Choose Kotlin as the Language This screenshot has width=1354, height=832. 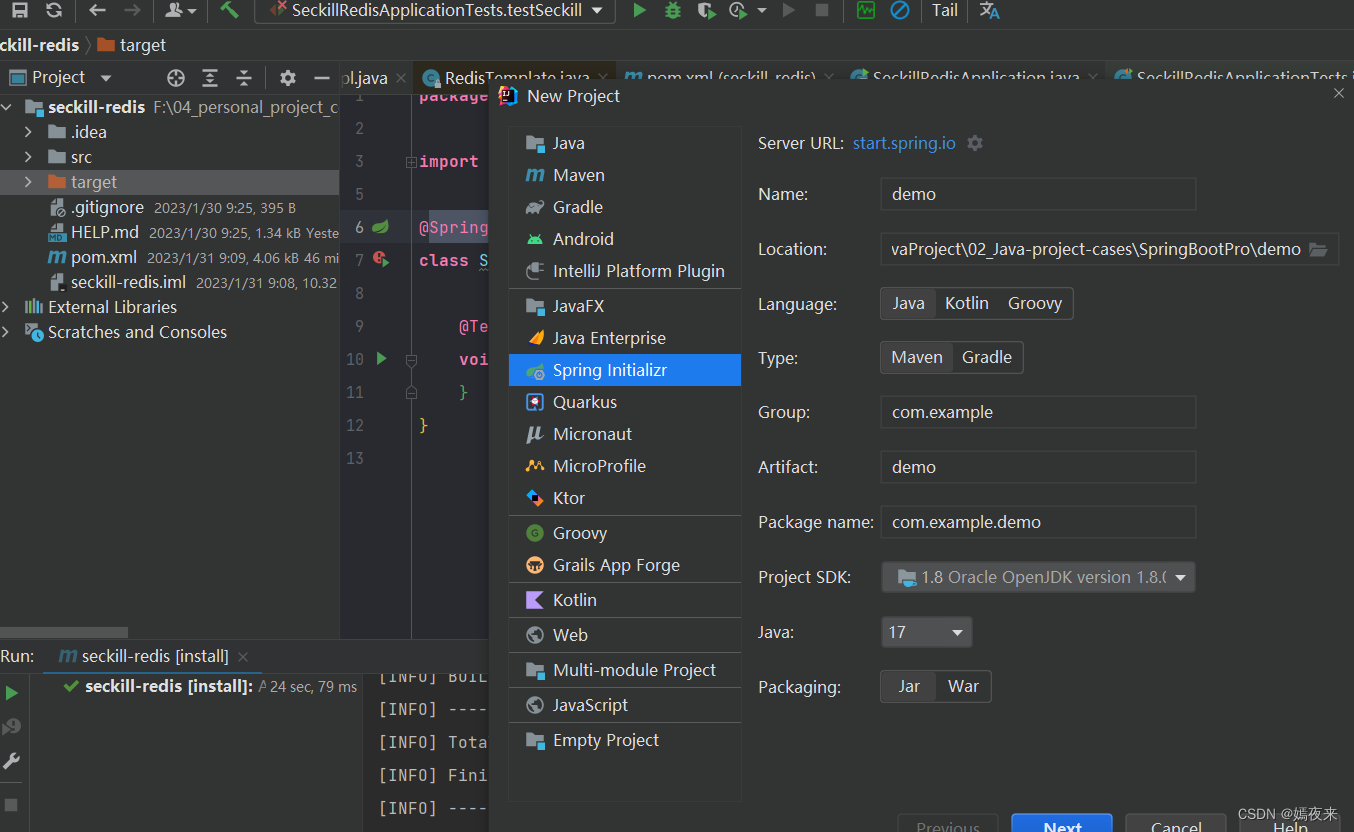967,303
